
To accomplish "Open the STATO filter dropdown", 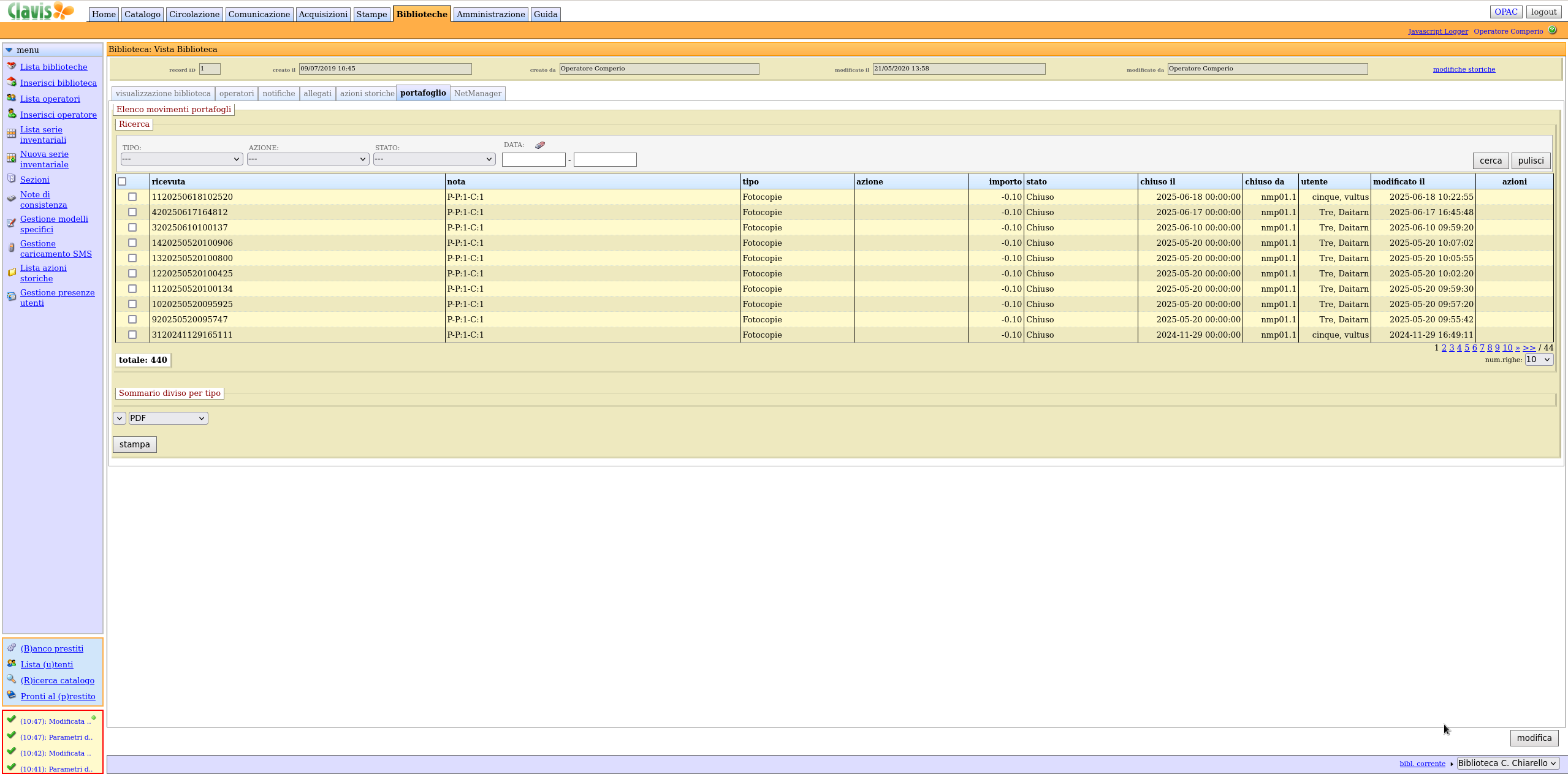I will point(434,159).
